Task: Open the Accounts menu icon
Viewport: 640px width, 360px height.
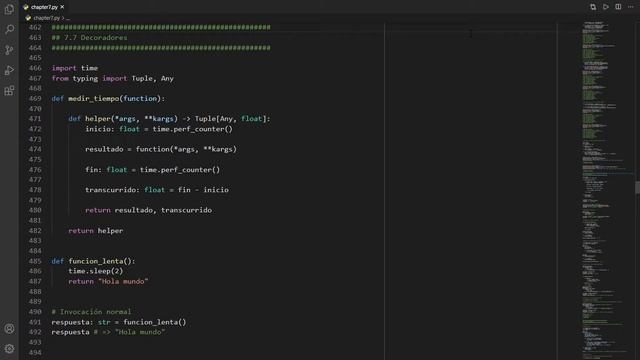Action: tap(9, 329)
